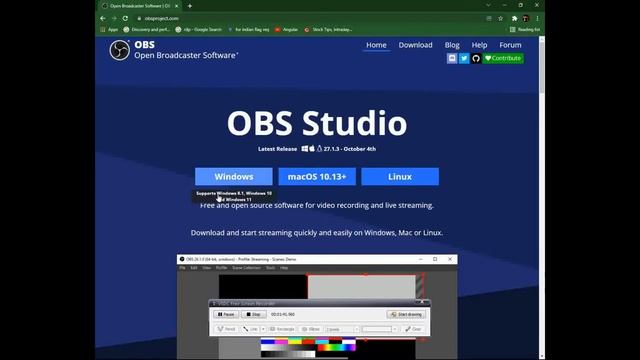Screen dimensions: 640x360
Task: Open the Chrome extensions puzzle icon
Action: pos(514,18)
